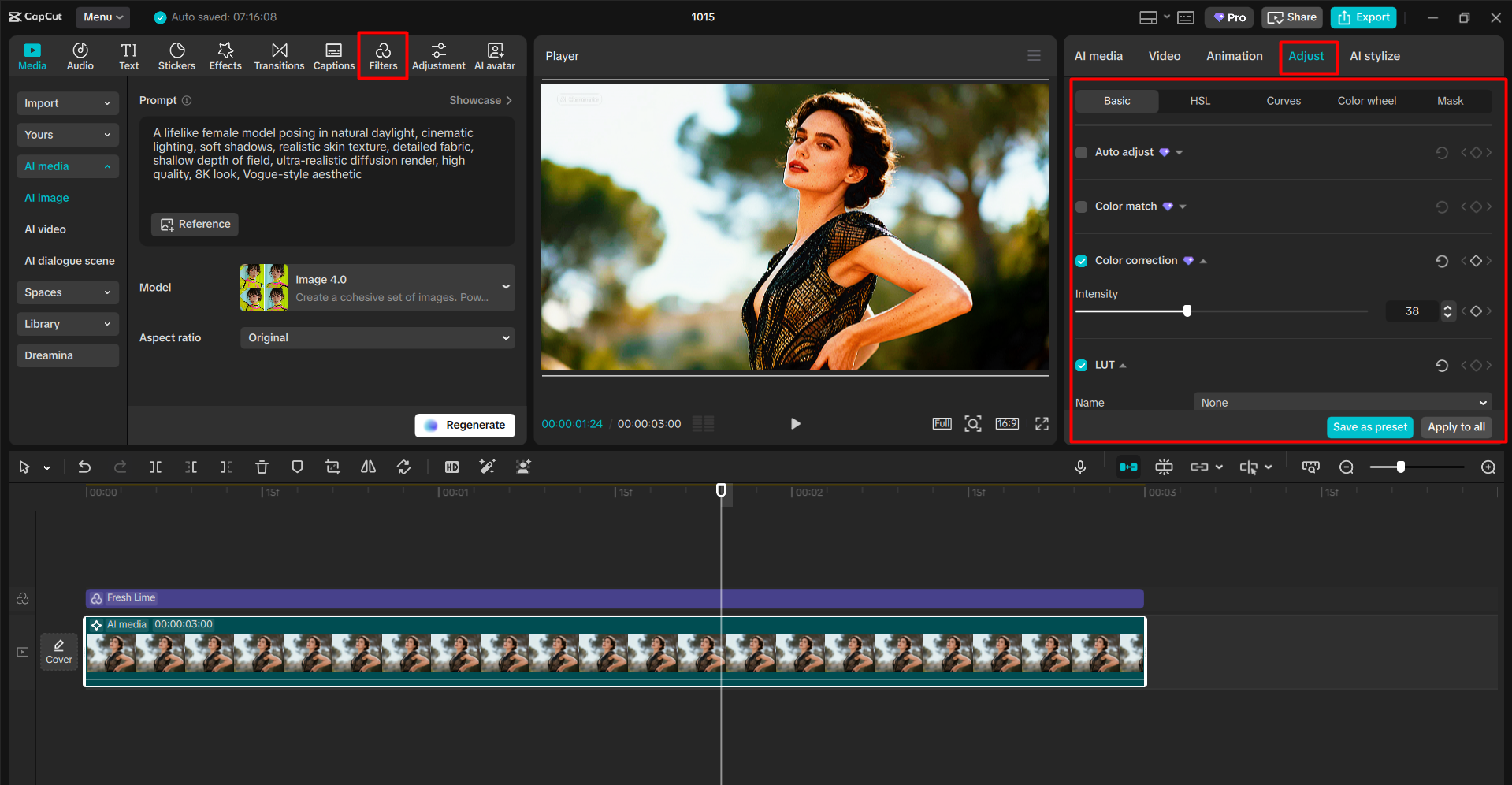Click the delete trash icon in timeline toolbar
The height and width of the screenshot is (785, 1512).
(262, 467)
